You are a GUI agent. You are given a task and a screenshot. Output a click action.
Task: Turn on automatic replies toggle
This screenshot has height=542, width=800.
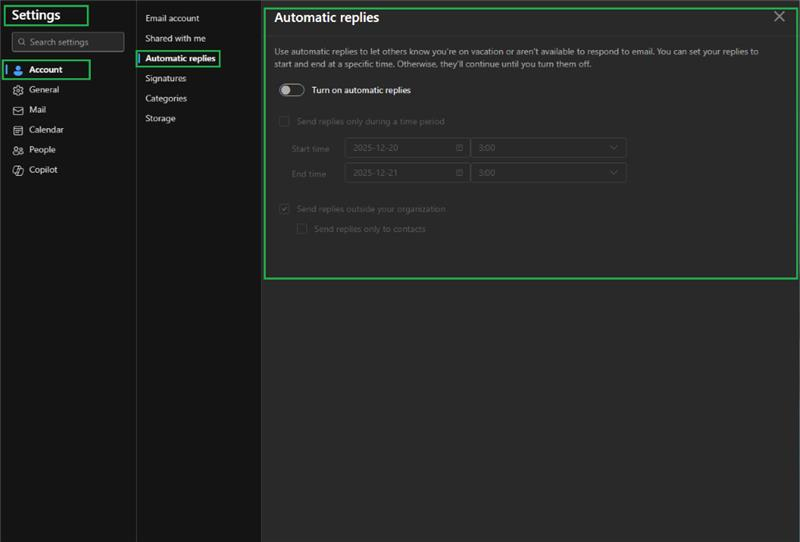(x=292, y=90)
